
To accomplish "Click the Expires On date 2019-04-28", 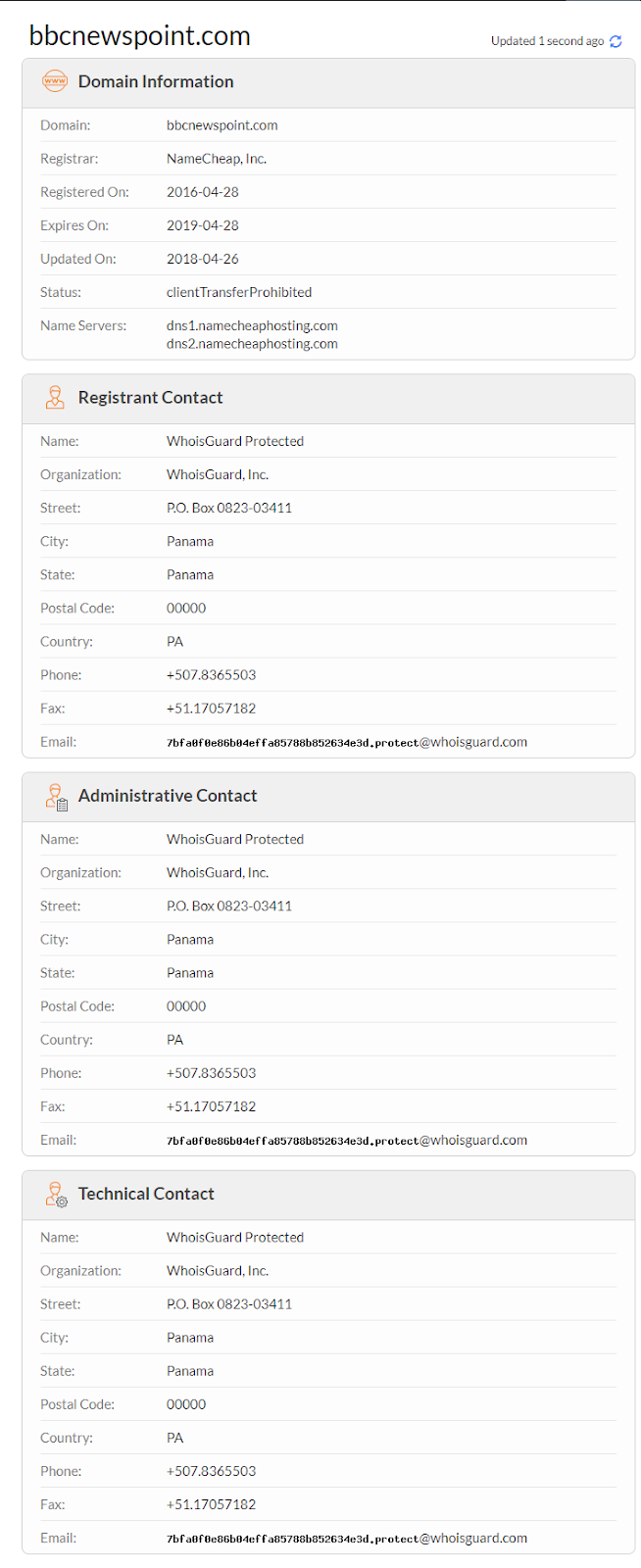I will (x=203, y=225).
